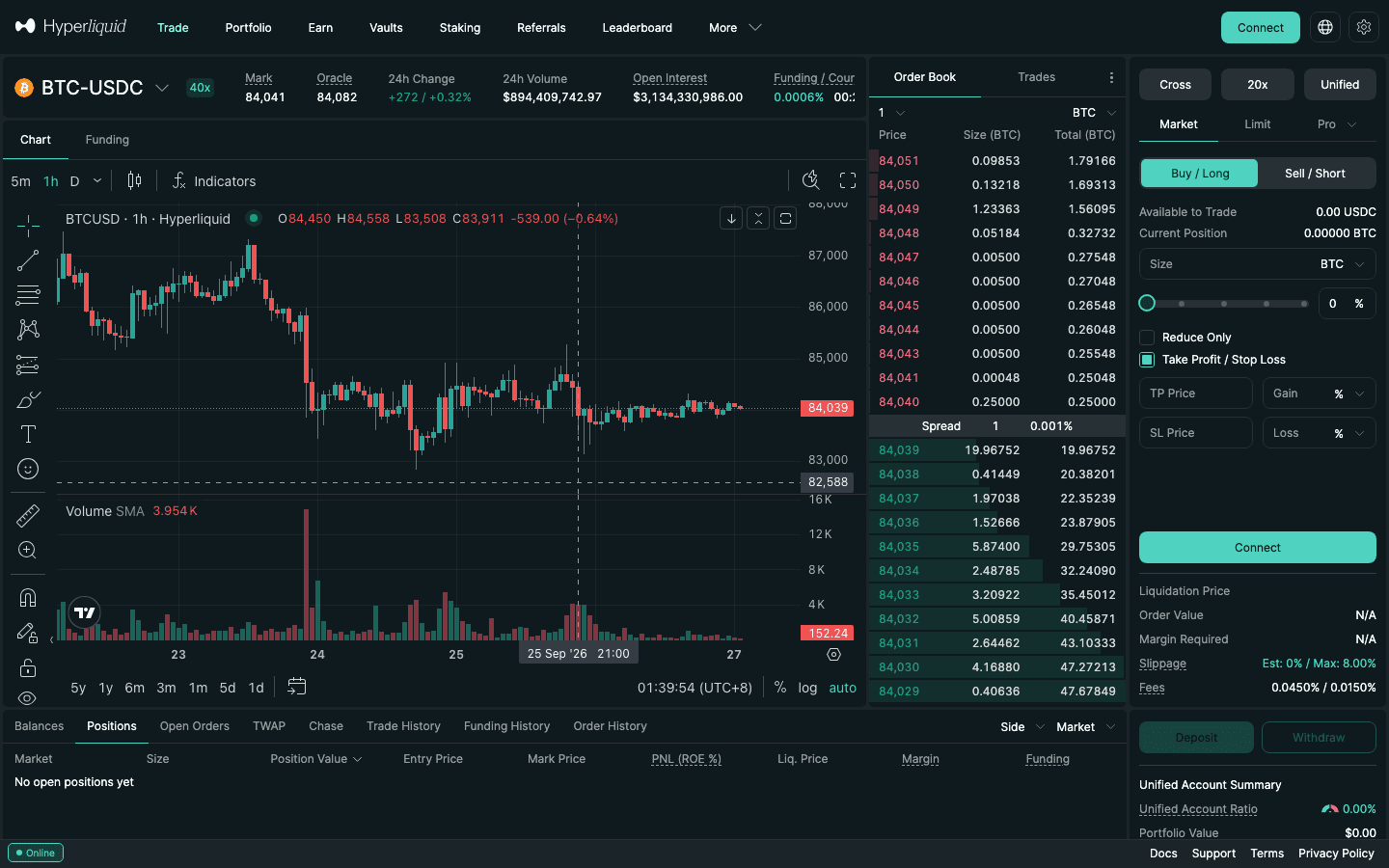This screenshot has width=1389, height=868.
Task: Toggle percent scale on chart
Action: pyautogui.click(x=780, y=688)
